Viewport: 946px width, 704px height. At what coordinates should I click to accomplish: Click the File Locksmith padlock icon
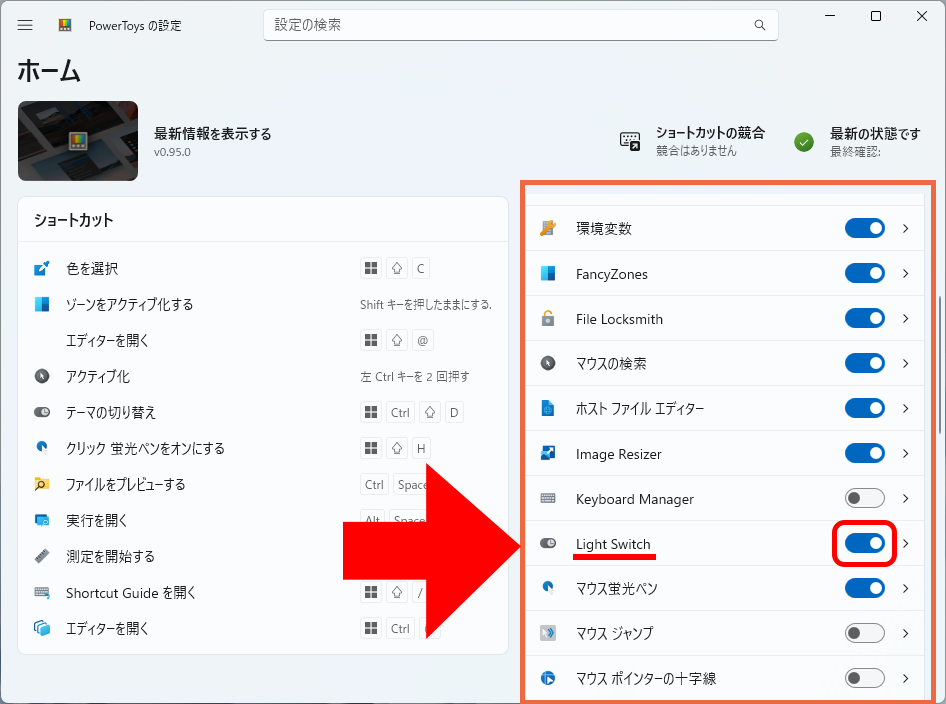point(548,319)
